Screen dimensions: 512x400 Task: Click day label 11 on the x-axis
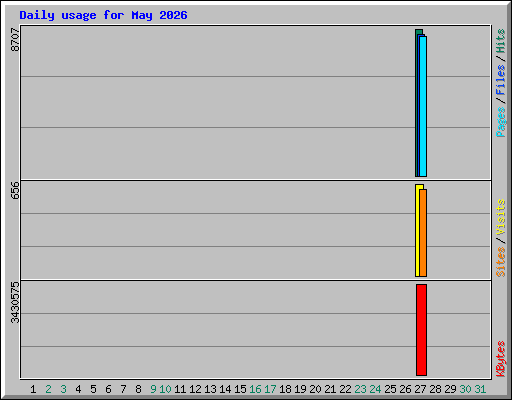(180, 389)
